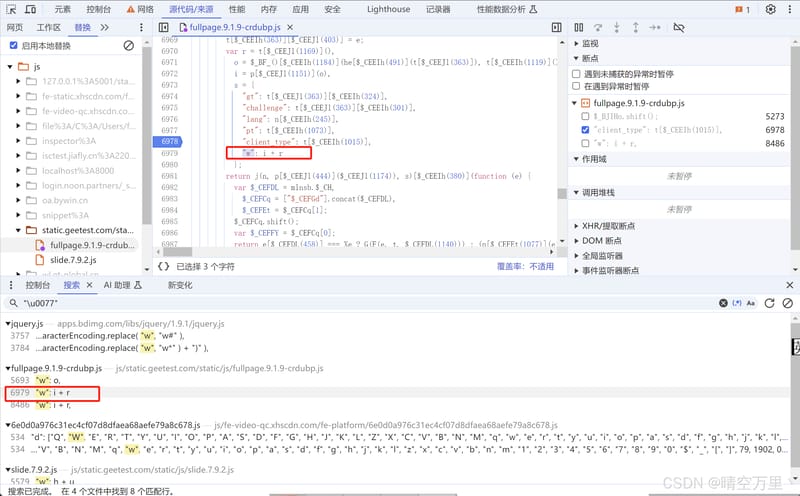Collapse jquery.js search result group

(8, 324)
